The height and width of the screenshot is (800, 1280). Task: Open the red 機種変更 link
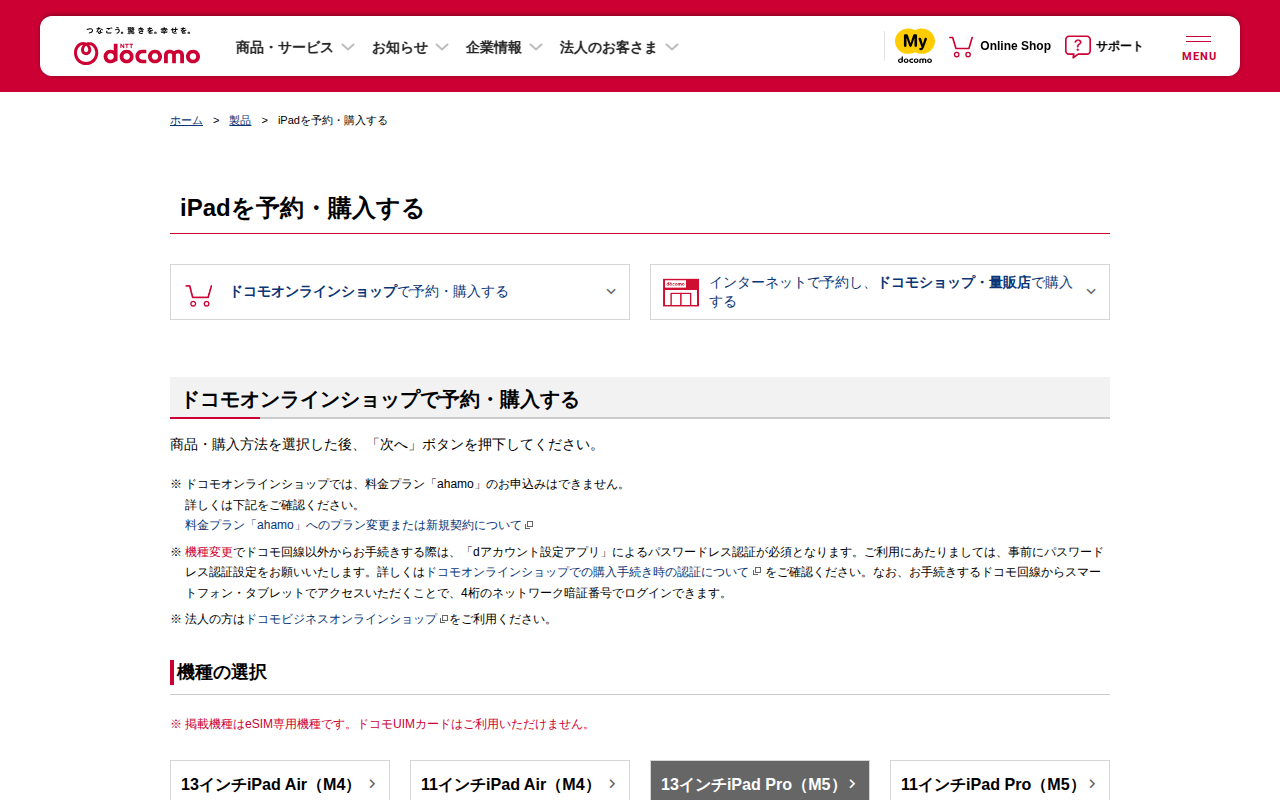(x=209, y=552)
